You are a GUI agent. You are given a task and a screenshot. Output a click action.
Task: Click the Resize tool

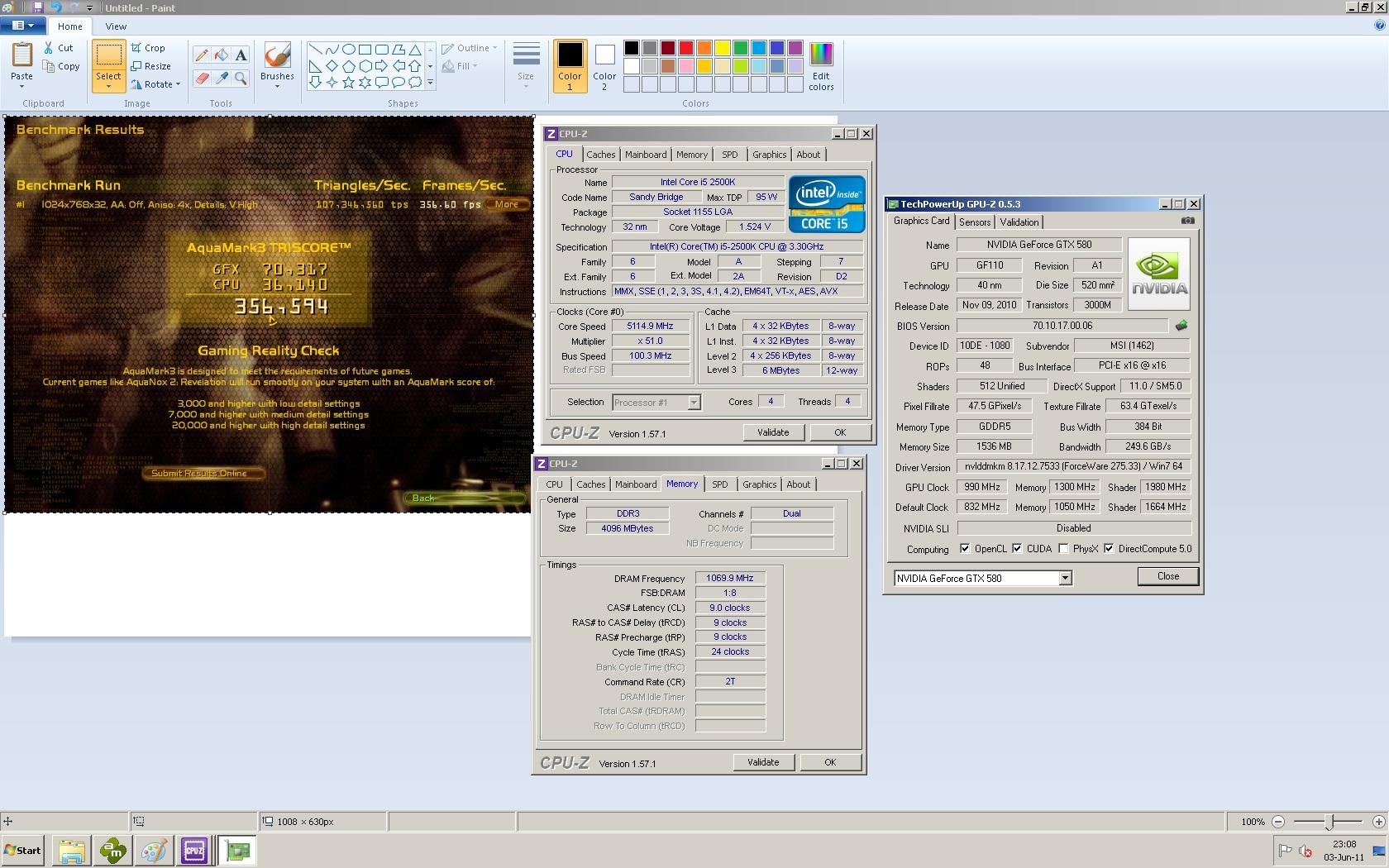(150, 66)
